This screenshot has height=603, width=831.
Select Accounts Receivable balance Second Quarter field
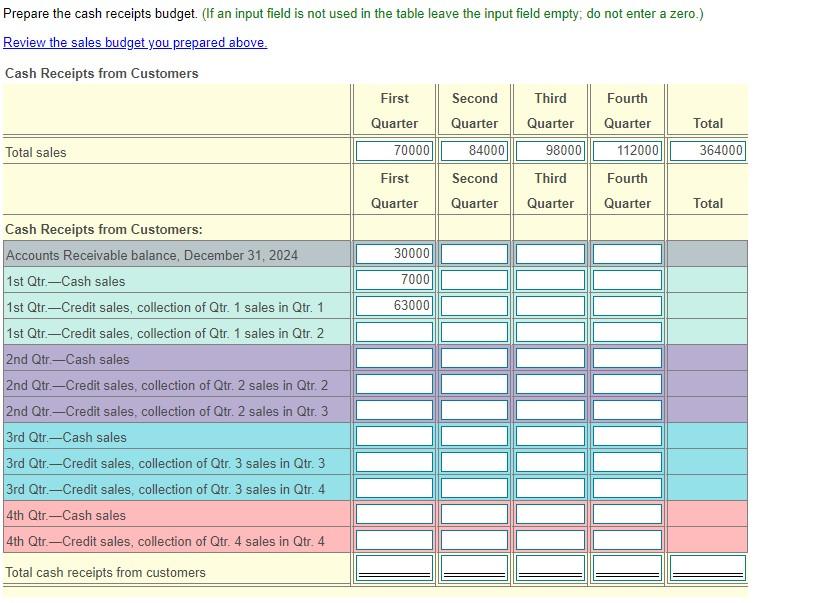pos(474,254)
